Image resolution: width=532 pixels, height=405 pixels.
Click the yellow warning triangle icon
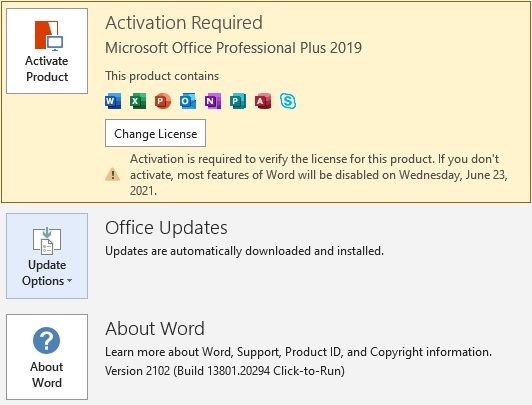[x=112, y=175]
